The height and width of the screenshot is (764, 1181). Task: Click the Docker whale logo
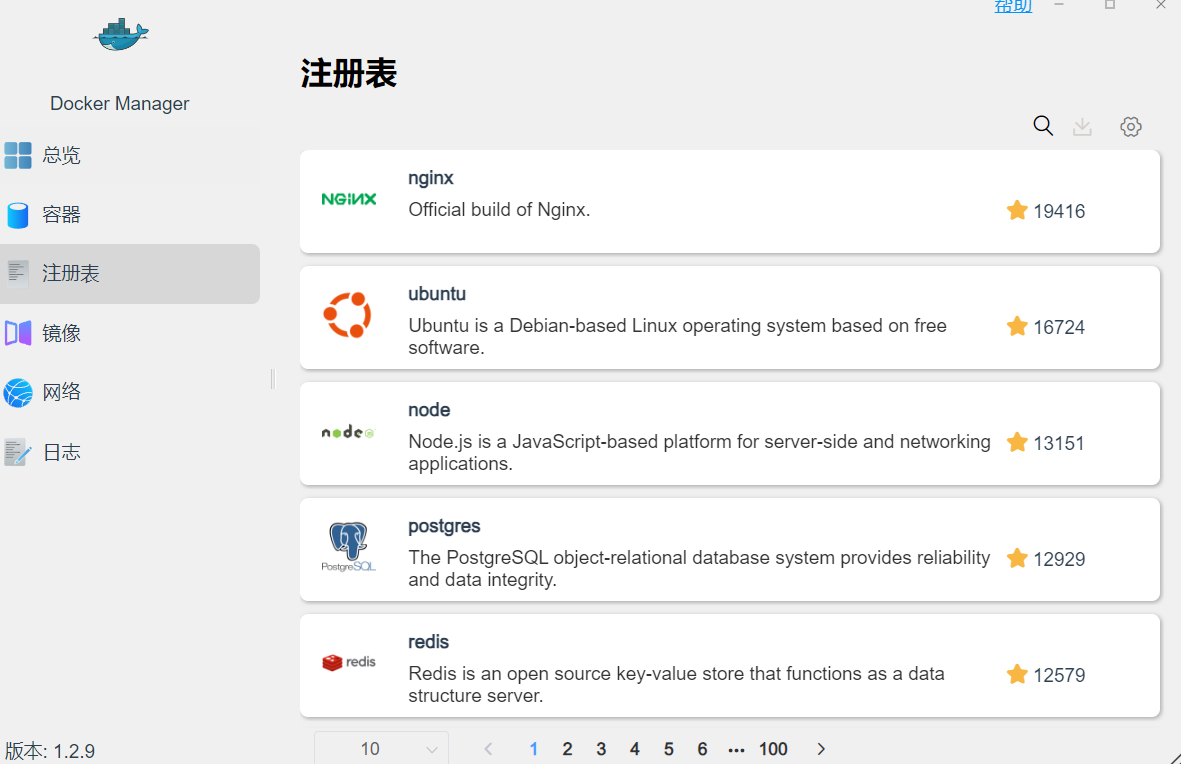[121, 35]
